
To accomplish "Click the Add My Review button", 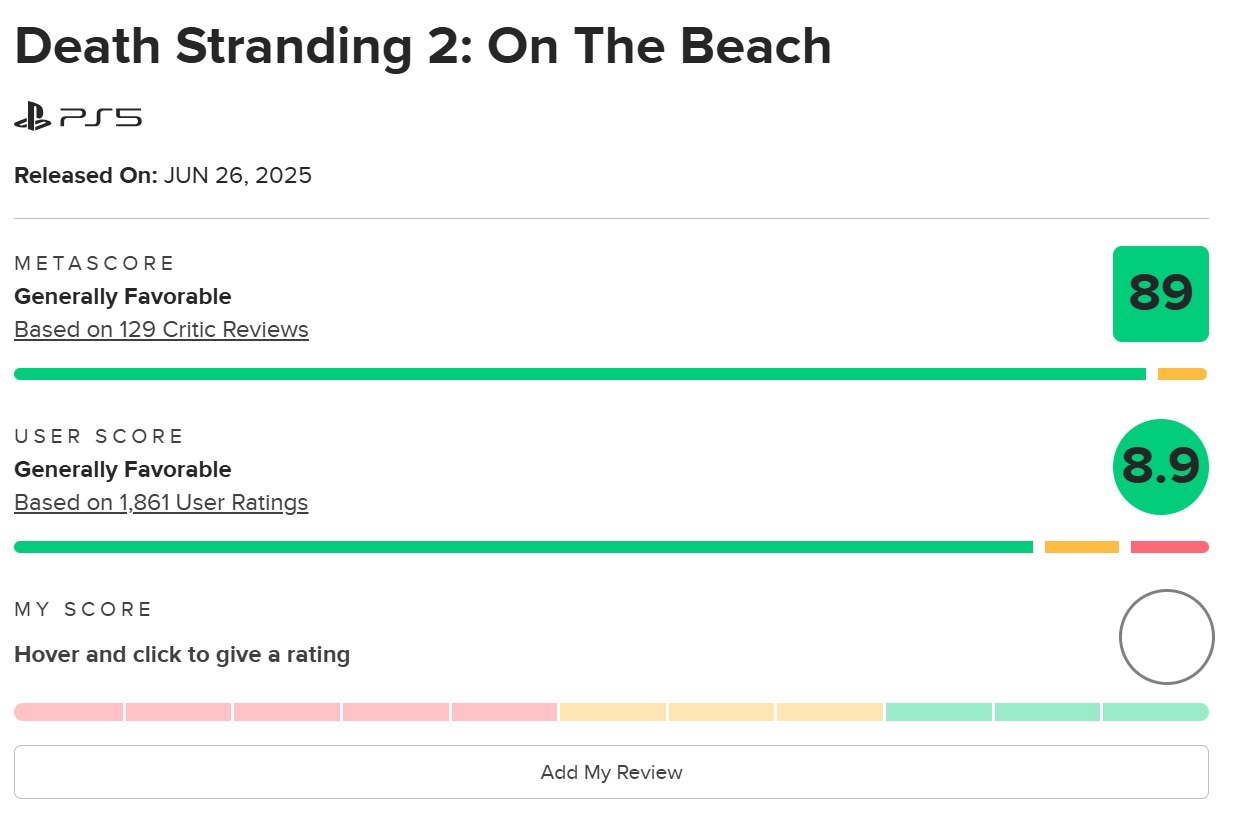I will click(611, 772).
